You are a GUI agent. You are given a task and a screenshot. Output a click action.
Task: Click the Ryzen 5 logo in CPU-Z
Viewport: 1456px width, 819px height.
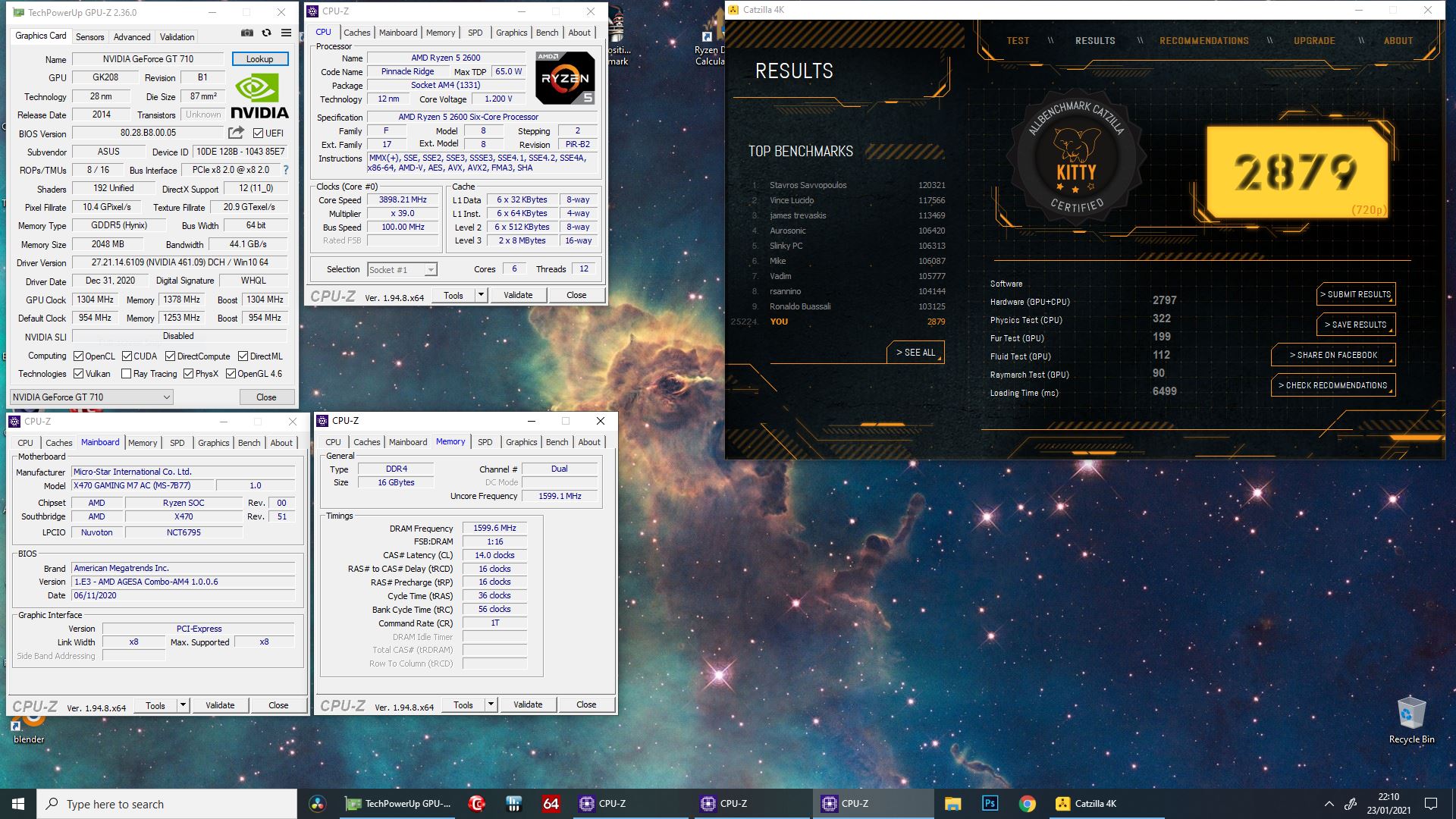click(x=565, y=78)
